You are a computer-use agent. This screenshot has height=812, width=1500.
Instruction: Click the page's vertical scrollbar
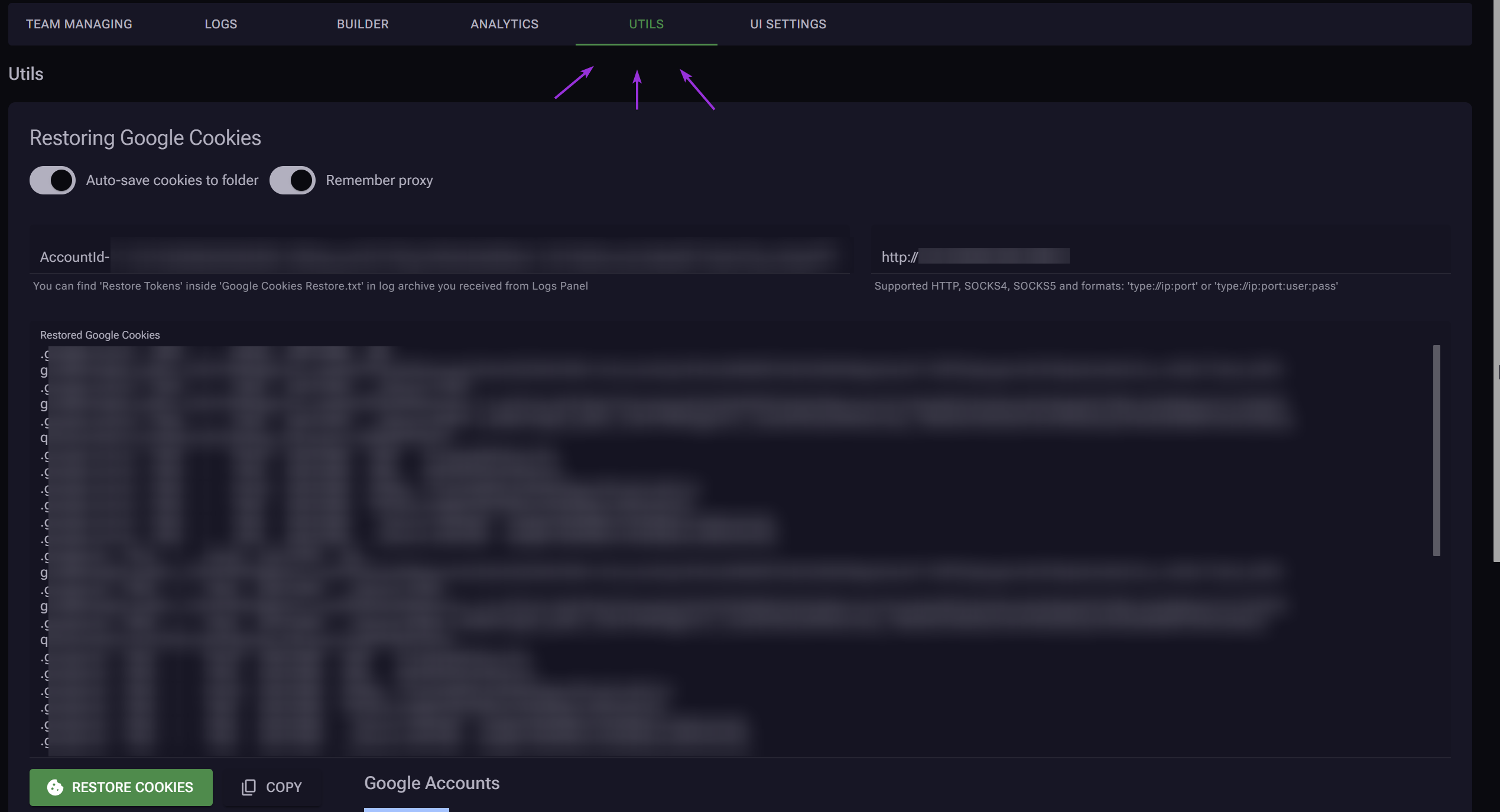tap(1496, 281)
